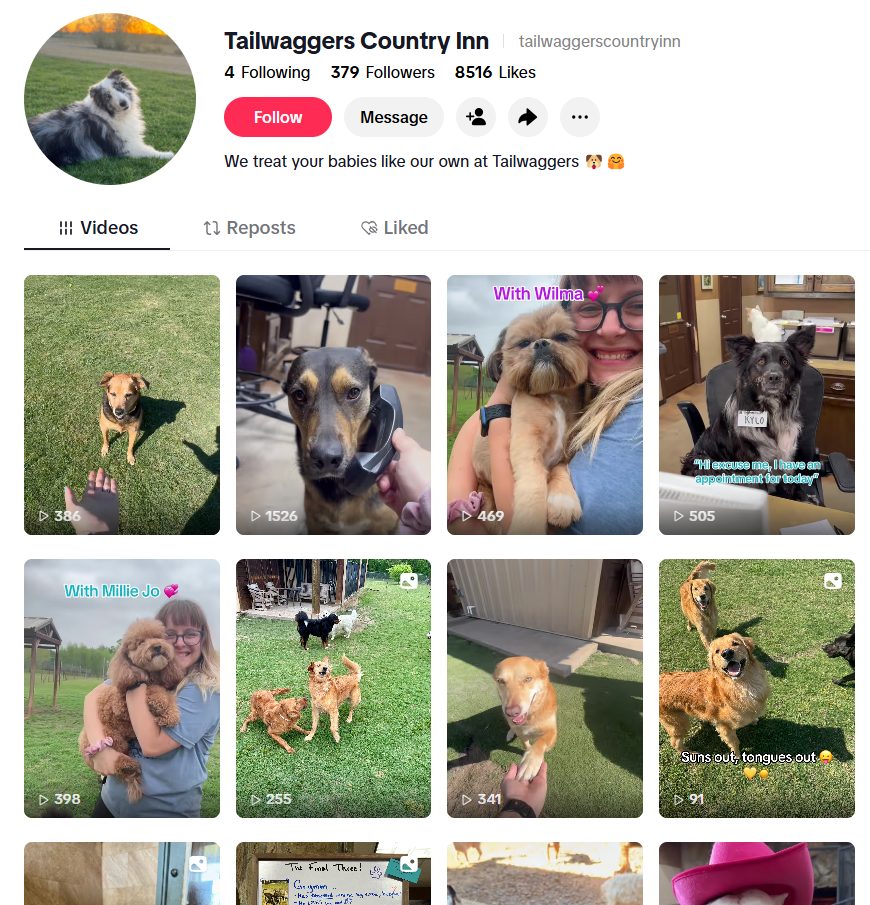Screen dimensions: 870x905
Task: Message this account
Action: pyautogui.click(x=394, y=117)
